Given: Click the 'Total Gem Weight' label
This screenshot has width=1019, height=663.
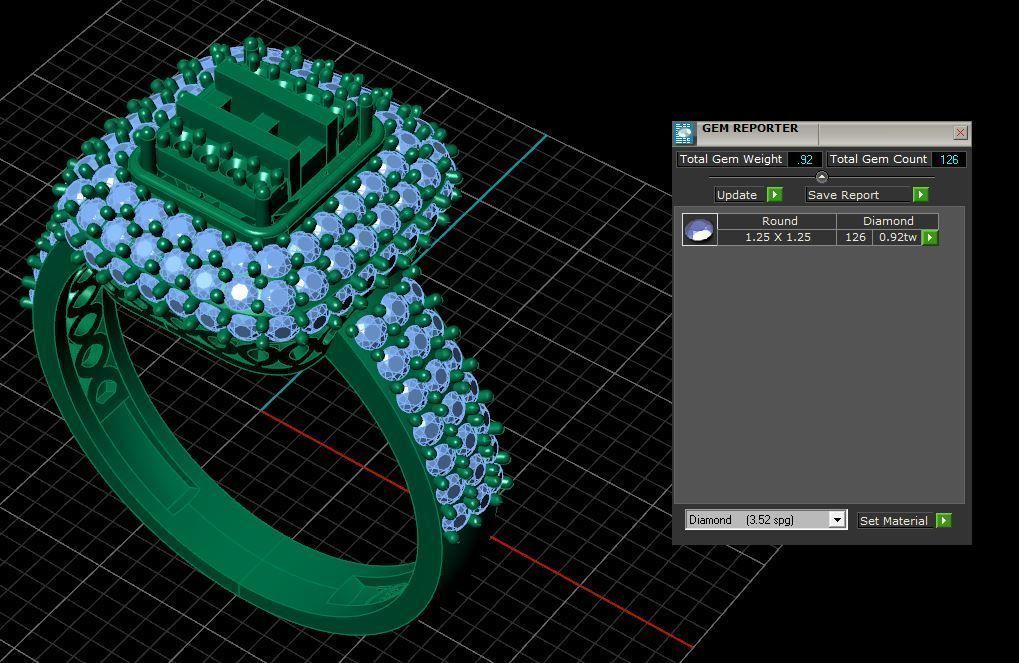Looking at the screenshot, I should 732,159.
